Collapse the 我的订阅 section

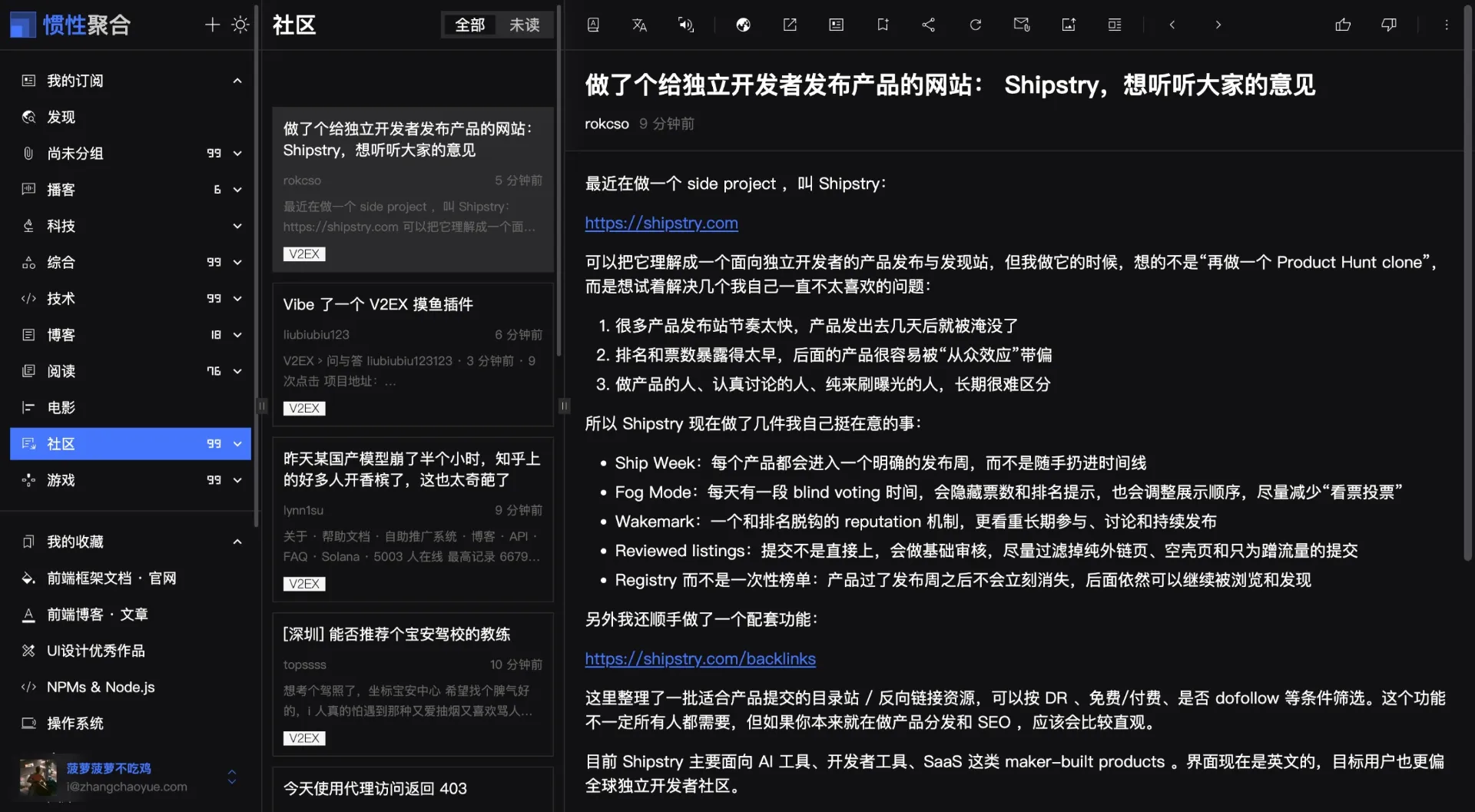[237, 81]
